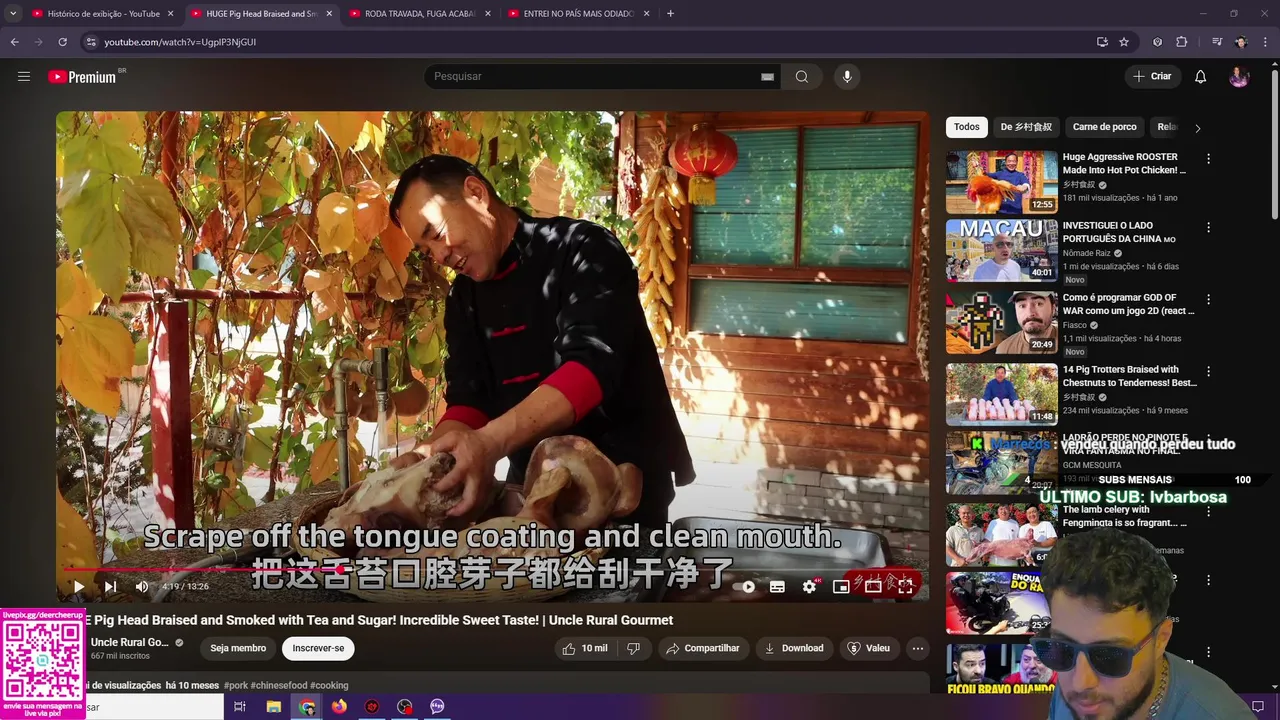This screenshot has height=720, width=1280.
Task: Open options for Como é programar GOD OF WAR
Action: click(1208, 299)
